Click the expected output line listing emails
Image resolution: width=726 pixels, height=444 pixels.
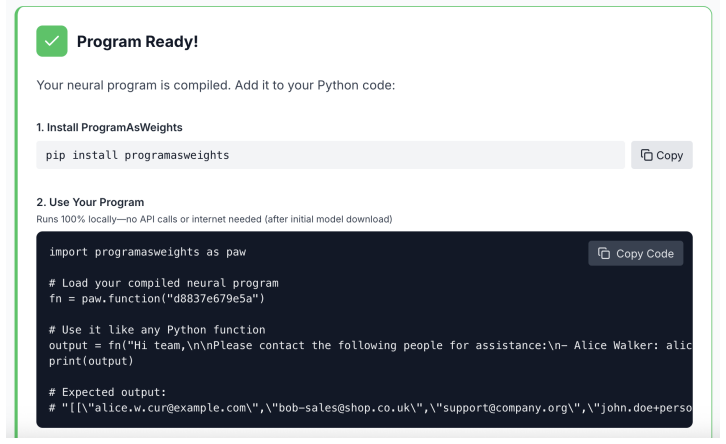tap(370, 408)
